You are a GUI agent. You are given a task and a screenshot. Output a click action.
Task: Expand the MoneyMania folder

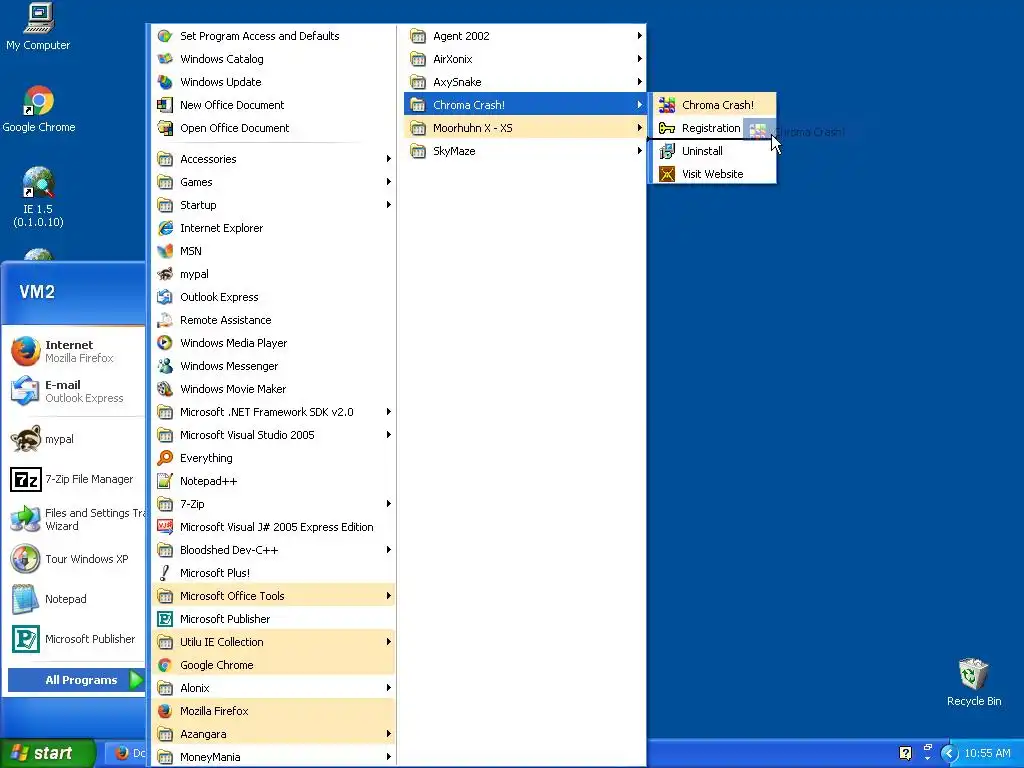[x=274, y=757]
